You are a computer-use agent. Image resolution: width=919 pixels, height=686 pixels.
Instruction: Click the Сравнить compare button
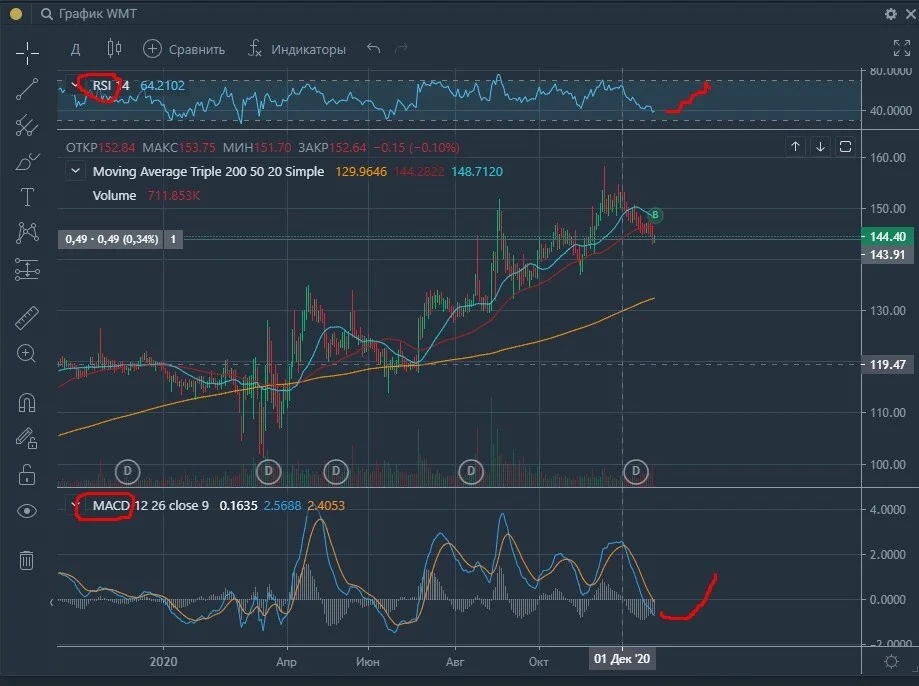184,49
